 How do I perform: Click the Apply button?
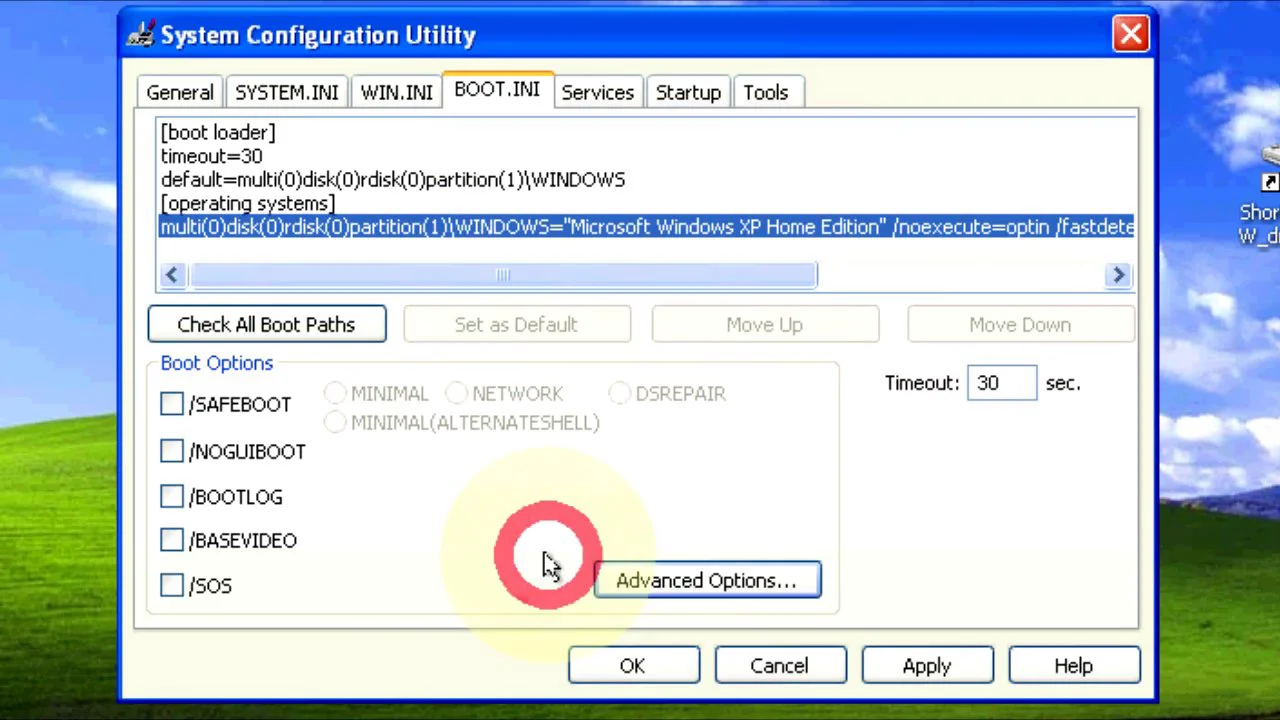click(x=927, y=666)
